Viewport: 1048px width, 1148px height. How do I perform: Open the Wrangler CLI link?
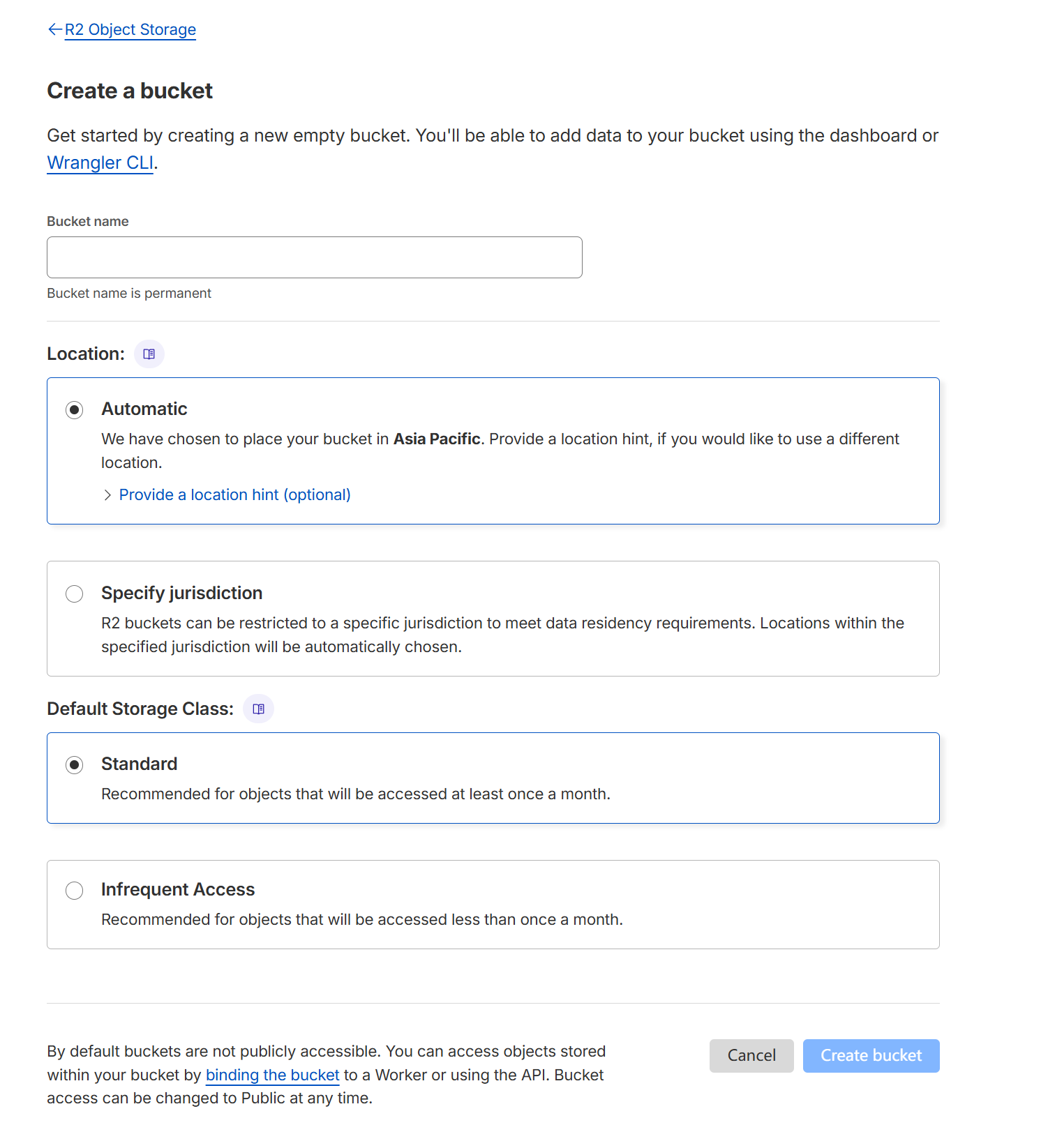[100, 163]
